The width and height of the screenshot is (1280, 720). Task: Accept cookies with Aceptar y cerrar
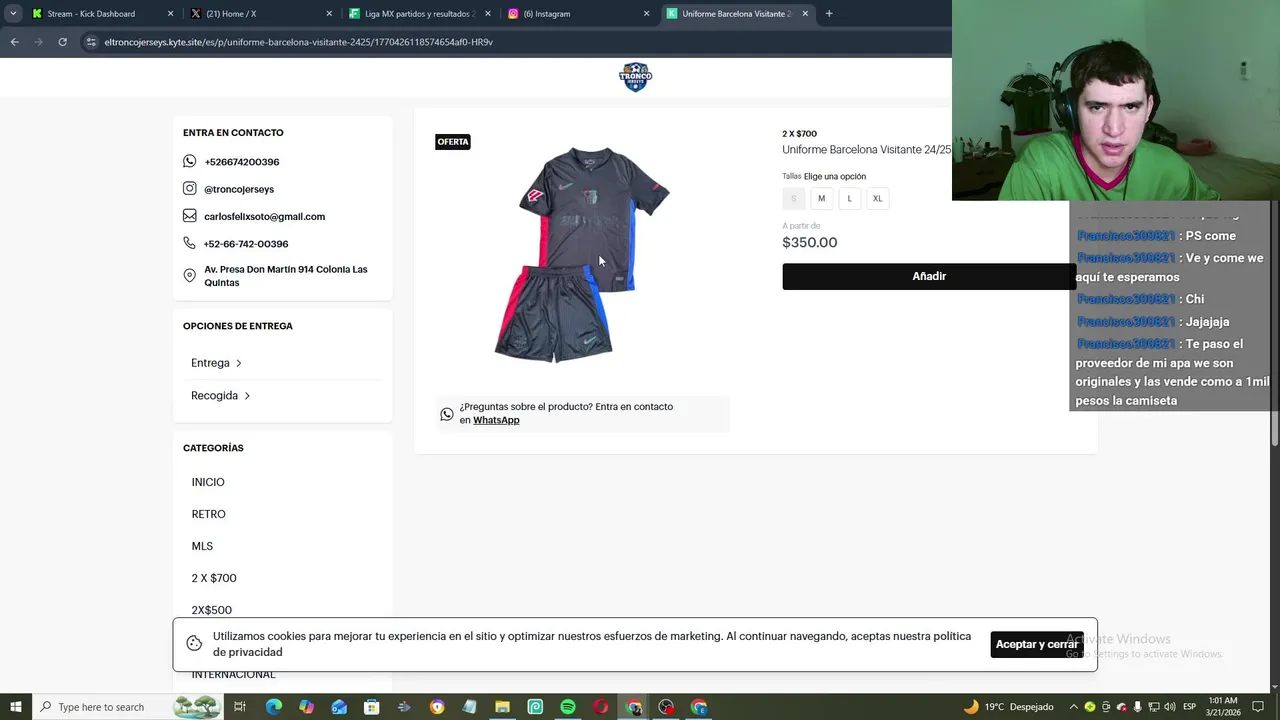coord(1037,644)
